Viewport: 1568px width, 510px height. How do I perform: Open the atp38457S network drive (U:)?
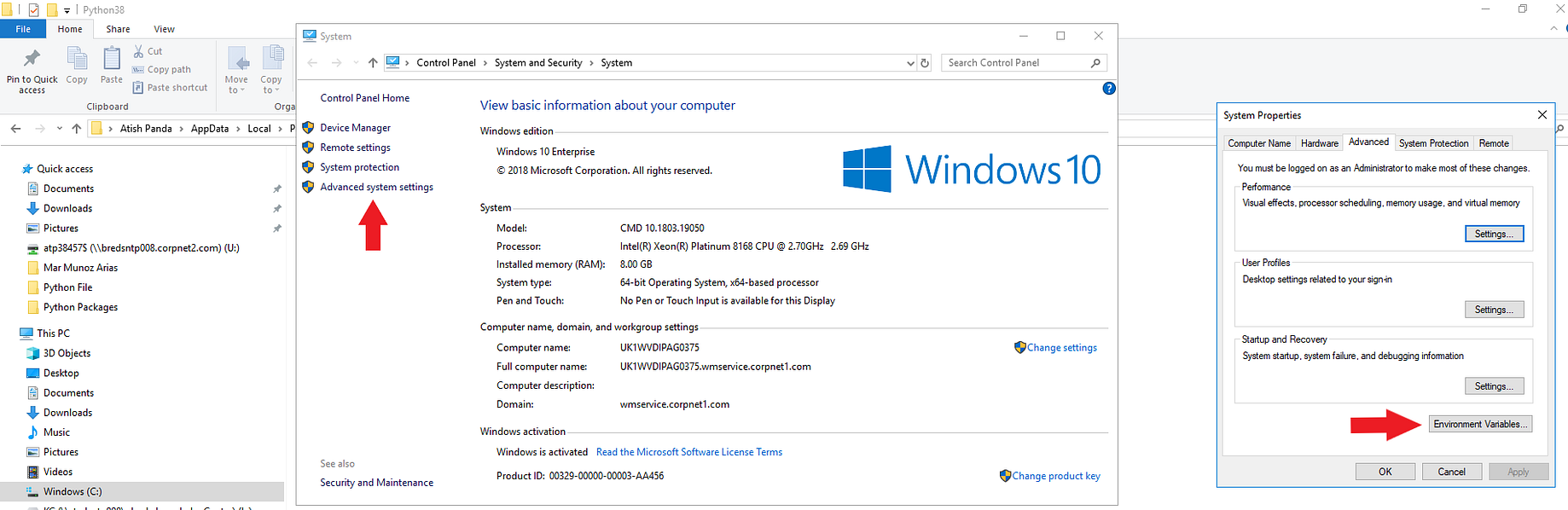pos(141,248)
